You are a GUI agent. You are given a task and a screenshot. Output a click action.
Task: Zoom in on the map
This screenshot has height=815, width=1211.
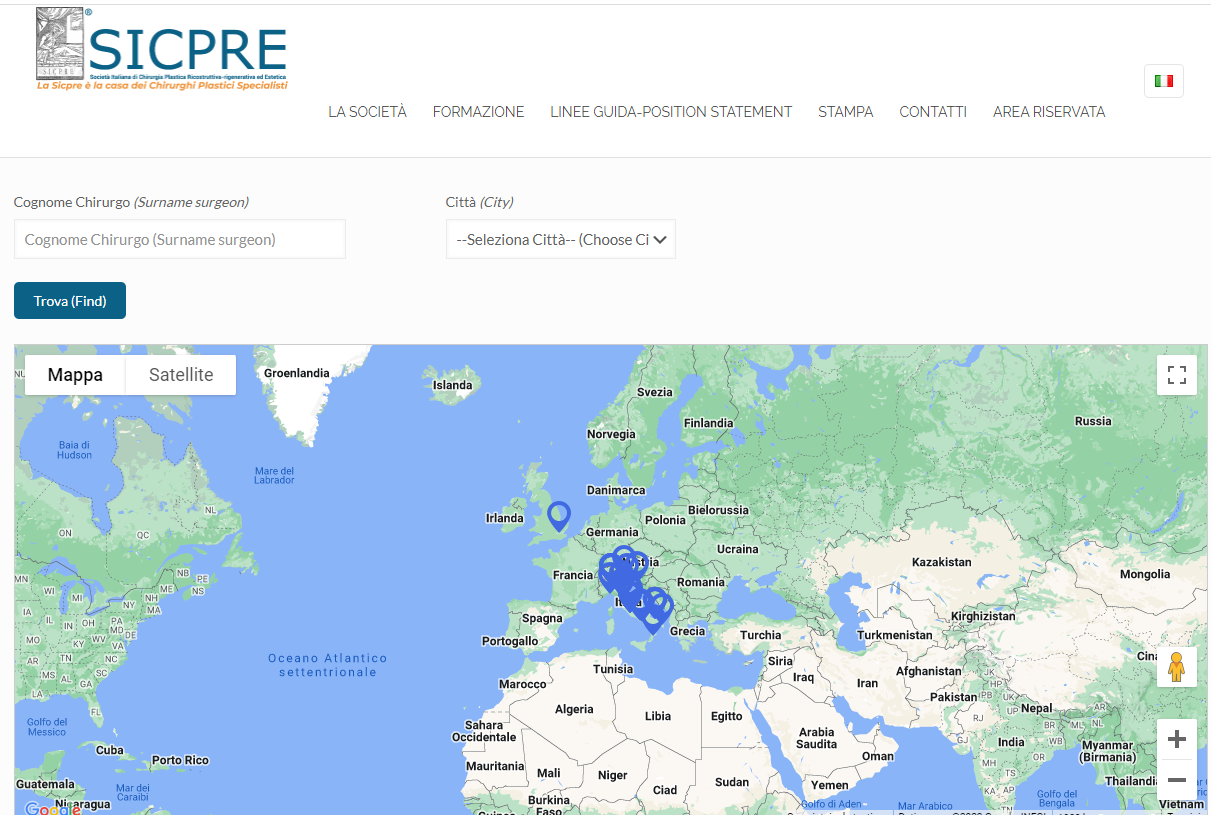point(1176,739)
